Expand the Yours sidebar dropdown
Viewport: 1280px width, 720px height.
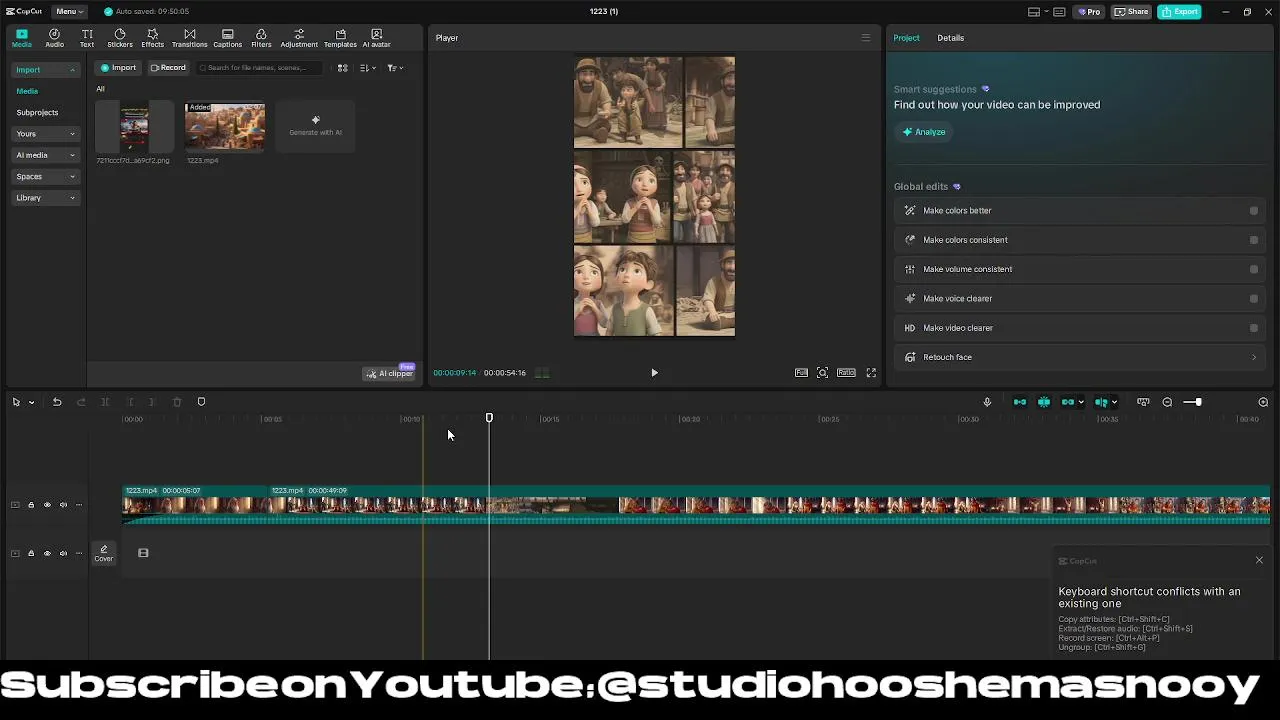click(45, 134)
